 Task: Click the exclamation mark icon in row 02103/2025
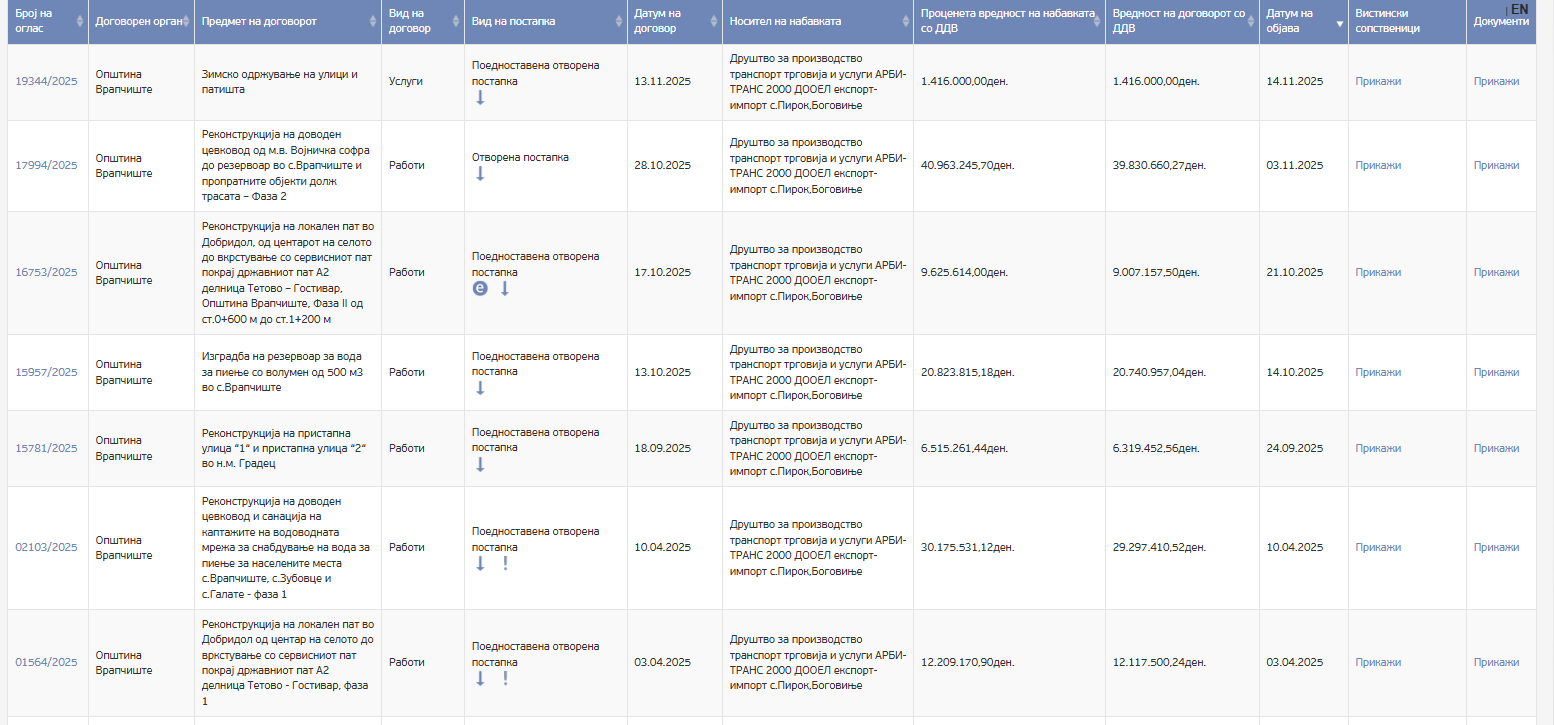point(505,563)
